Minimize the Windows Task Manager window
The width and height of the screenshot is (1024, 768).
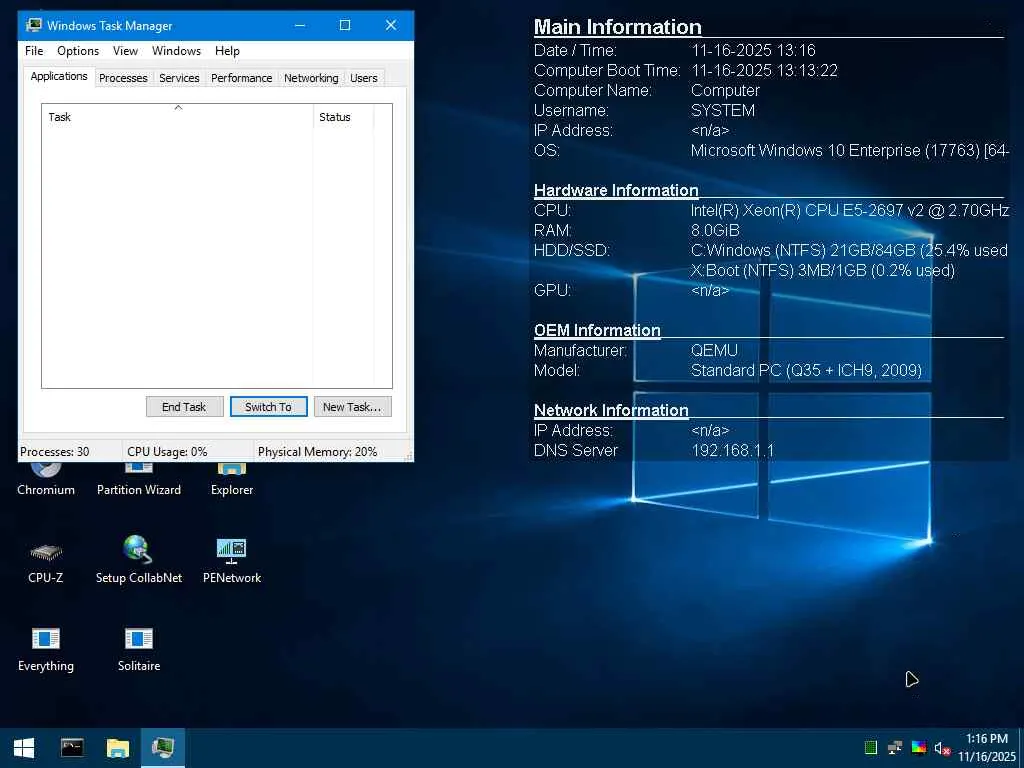300,25
